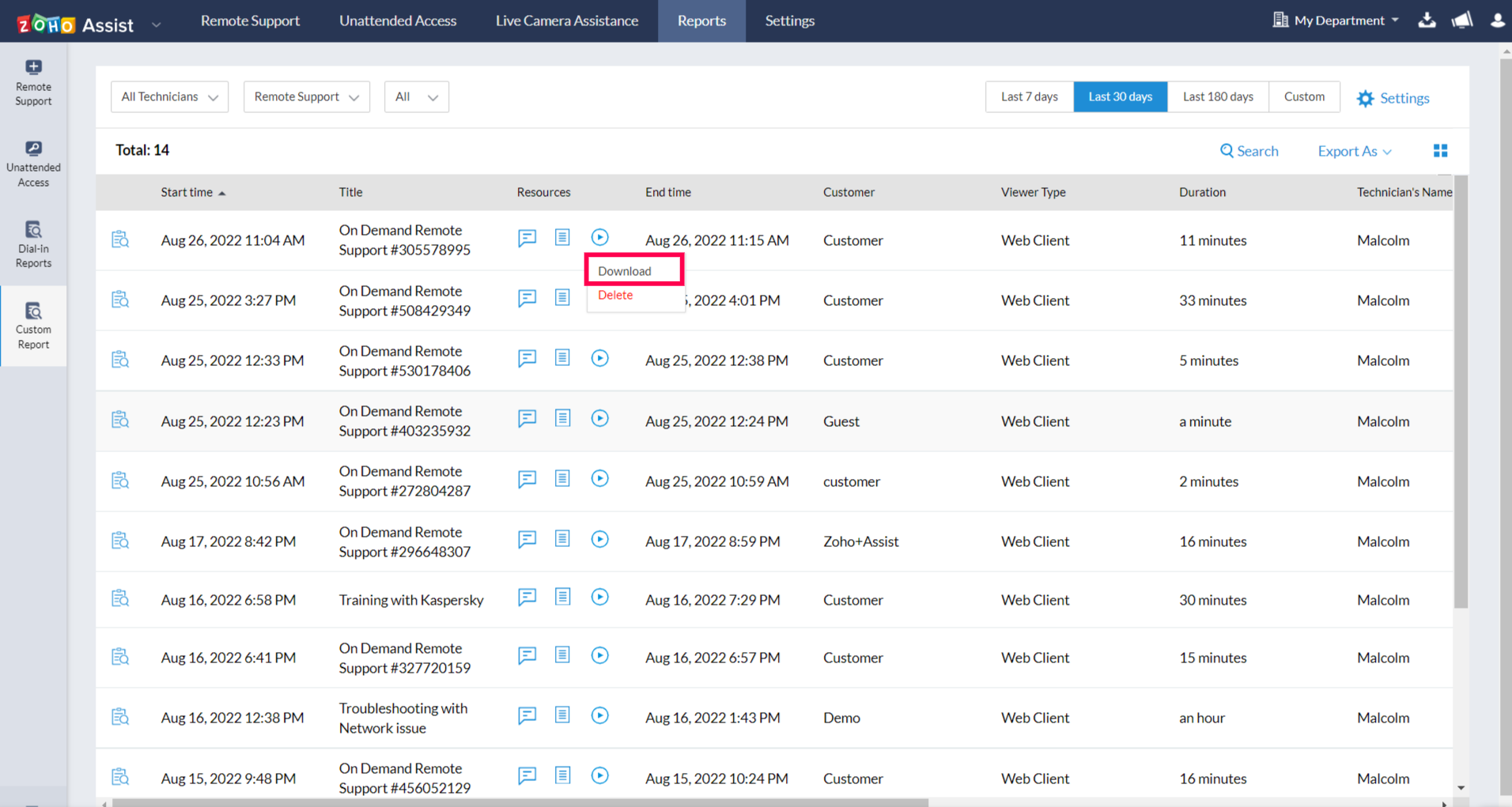Click the download icon in the top bar
1512x807 pixels.
pyautogui.click(x=1427, y=21)
